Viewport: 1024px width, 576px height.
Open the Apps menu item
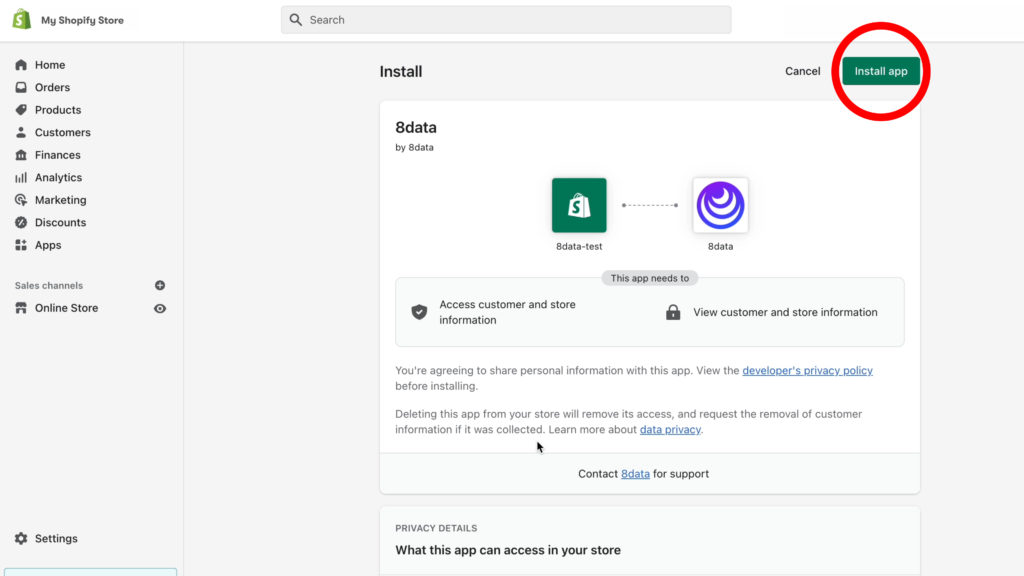coord(48,245)
